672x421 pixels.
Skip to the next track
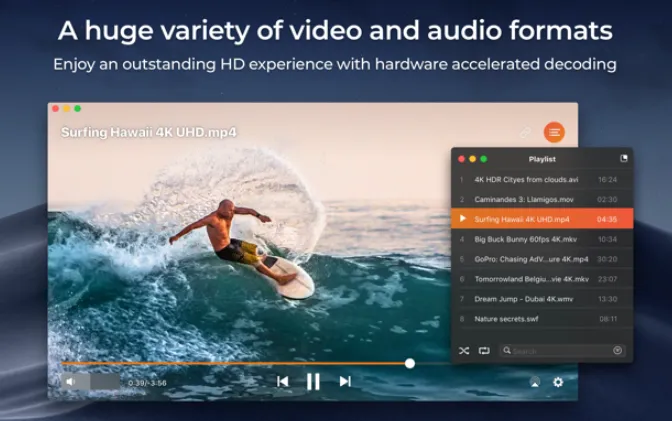345,381
